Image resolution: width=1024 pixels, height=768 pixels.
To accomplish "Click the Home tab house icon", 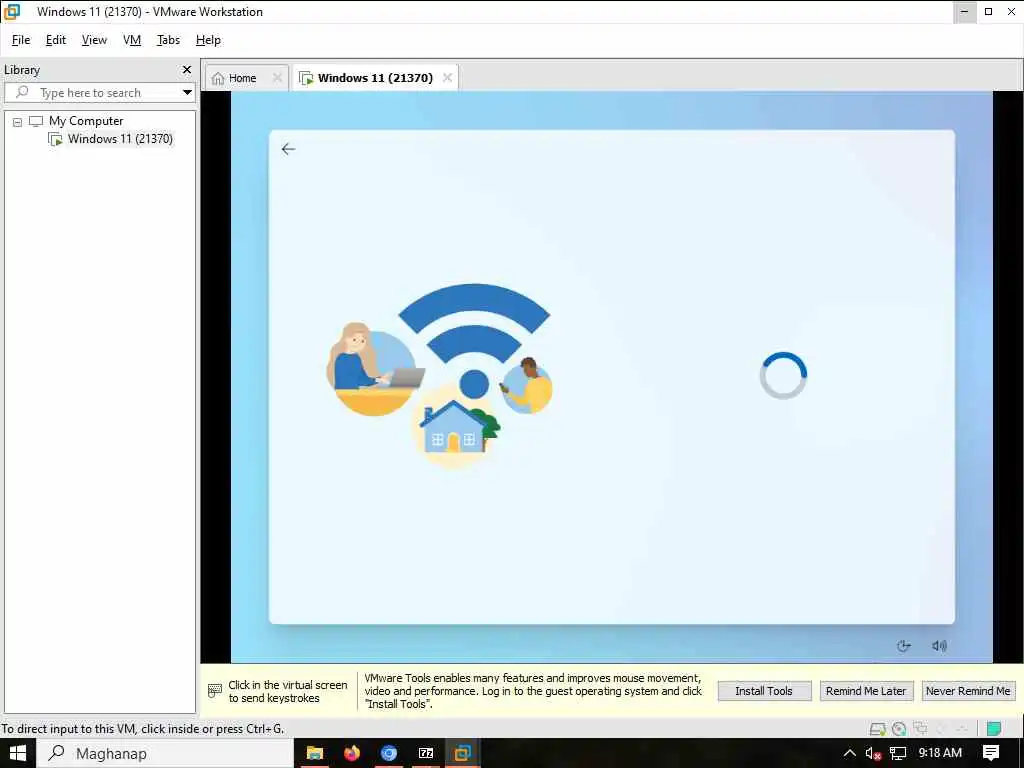I will tap(218, 78).
